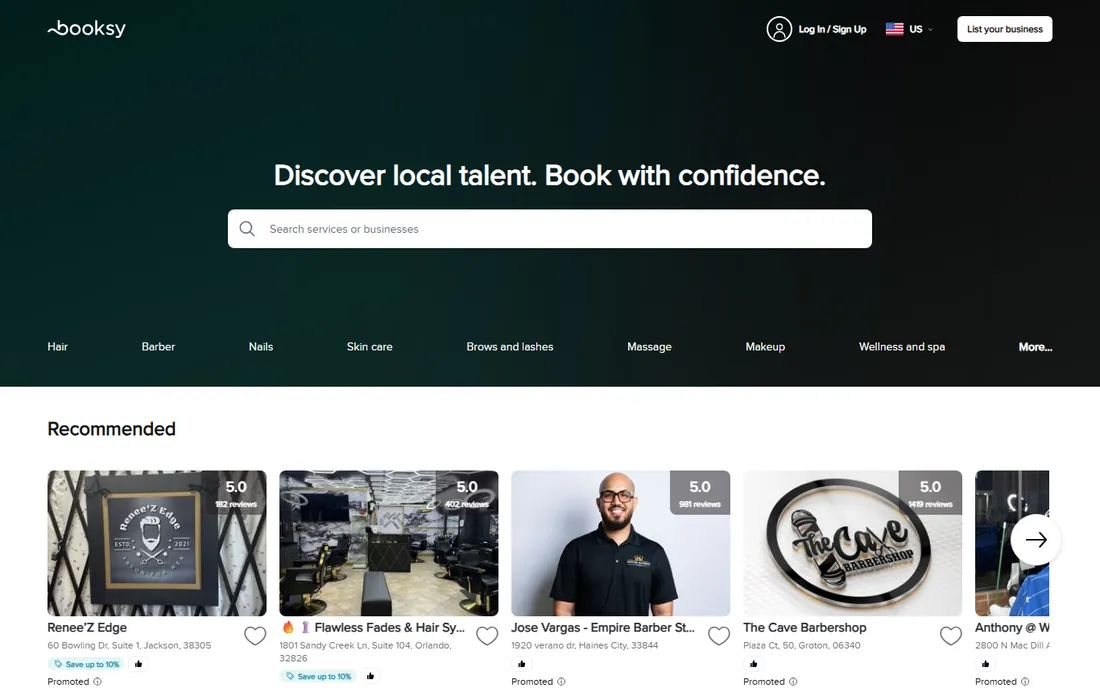The image size is (1100, 688).
Task: Favorite Jose Vargas Empire Barber heart icon
Action: coord(718,635)
